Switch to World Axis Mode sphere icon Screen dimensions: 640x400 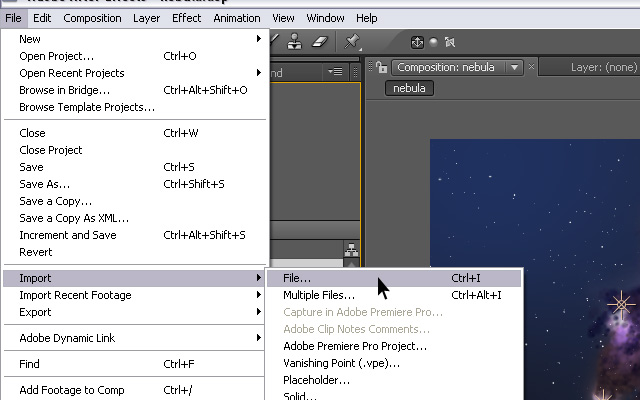tap(433, 42)
